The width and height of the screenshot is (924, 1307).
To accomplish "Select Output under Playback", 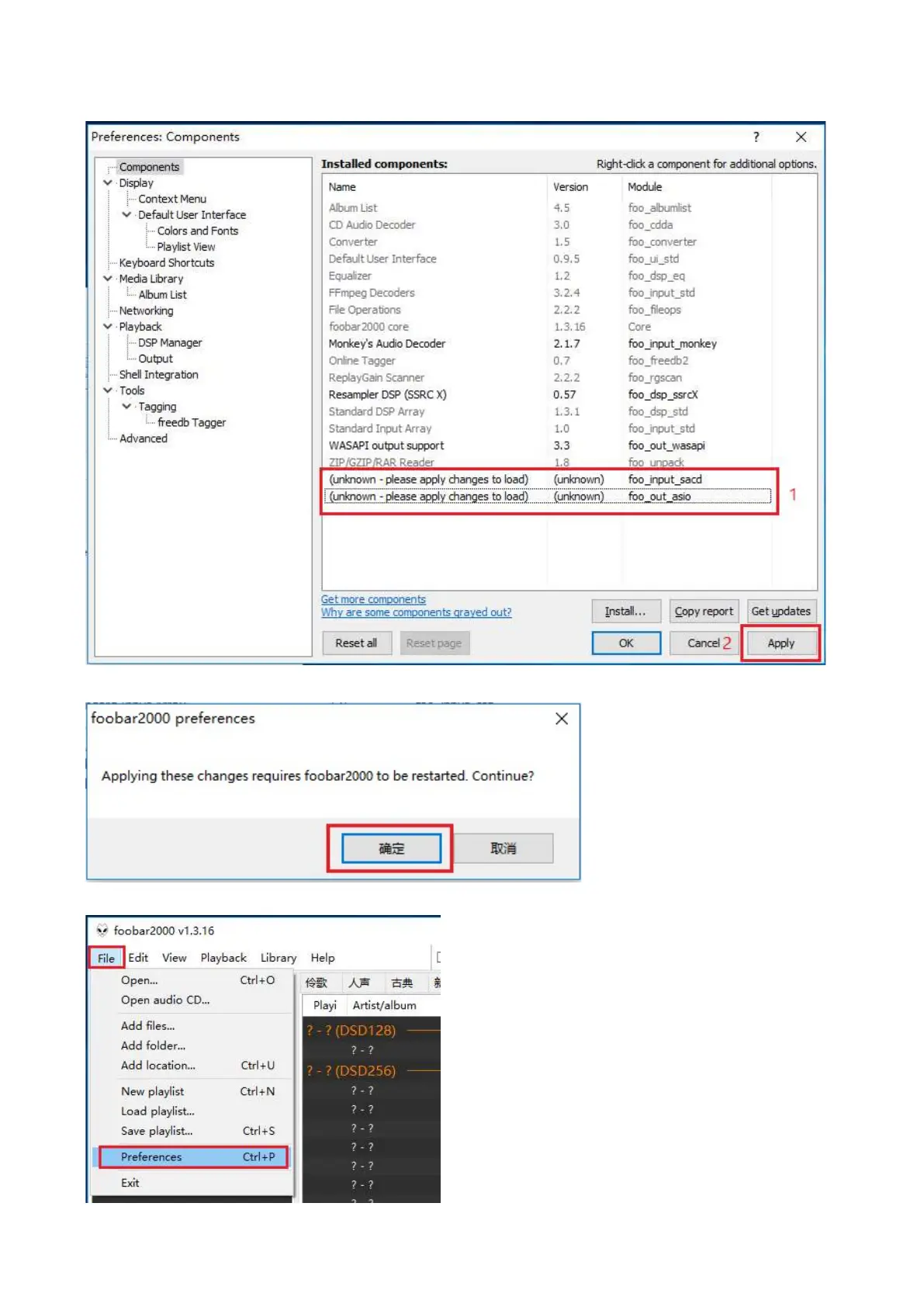I will point(155,359).
